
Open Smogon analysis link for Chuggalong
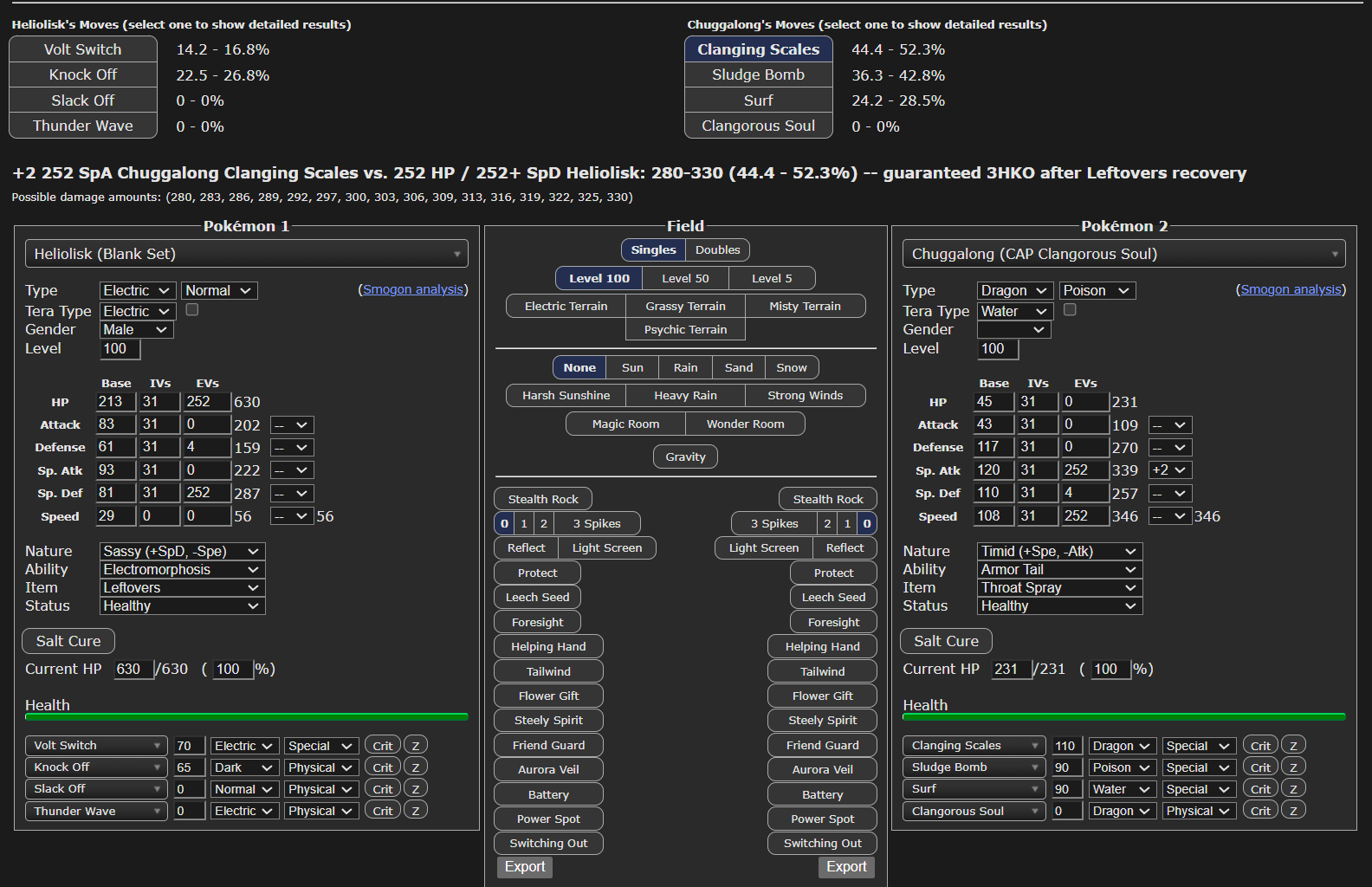[x=1291, y=289]
